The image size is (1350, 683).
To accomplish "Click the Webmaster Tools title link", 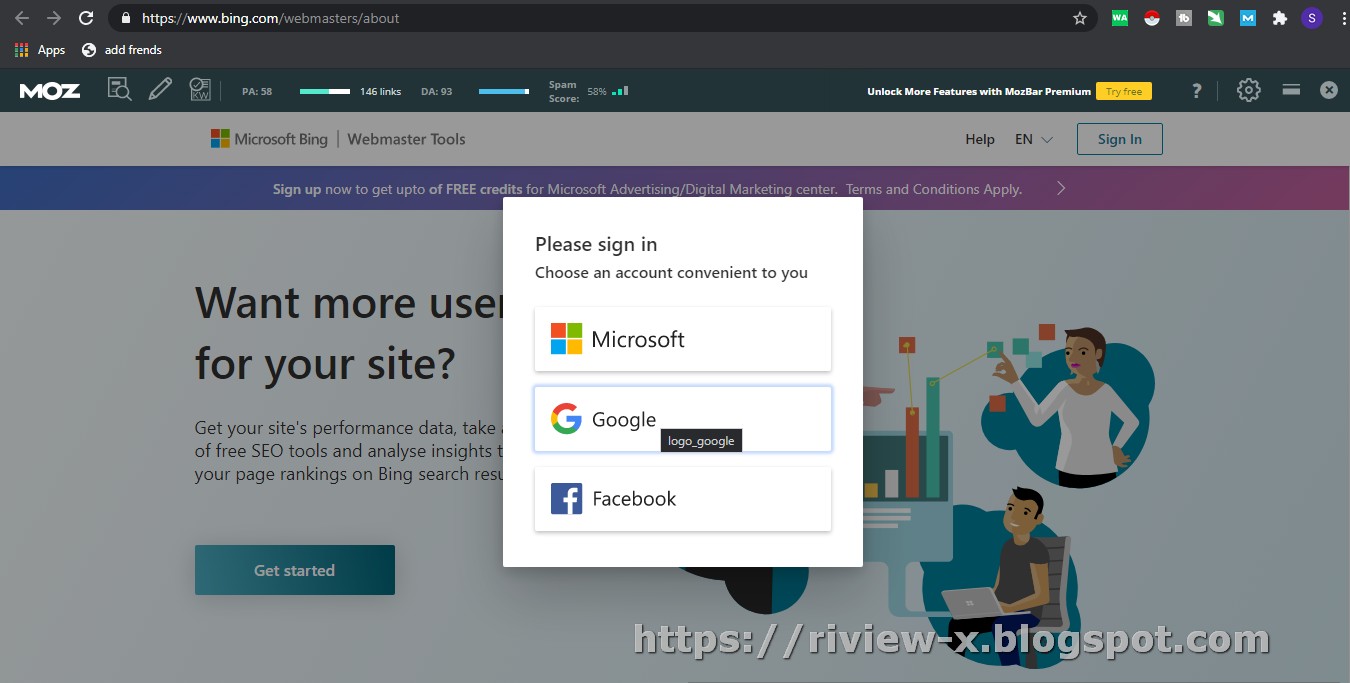I will point(406,139).
